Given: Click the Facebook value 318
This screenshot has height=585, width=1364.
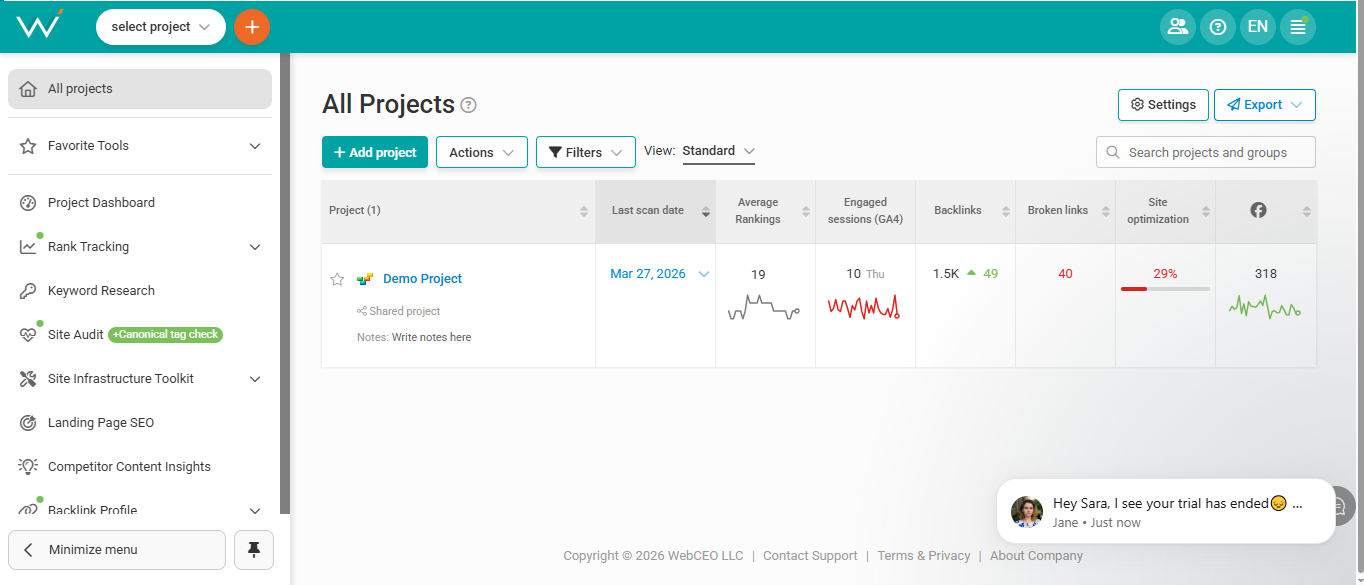Looking at the screenshot, I should (1265, 274).
